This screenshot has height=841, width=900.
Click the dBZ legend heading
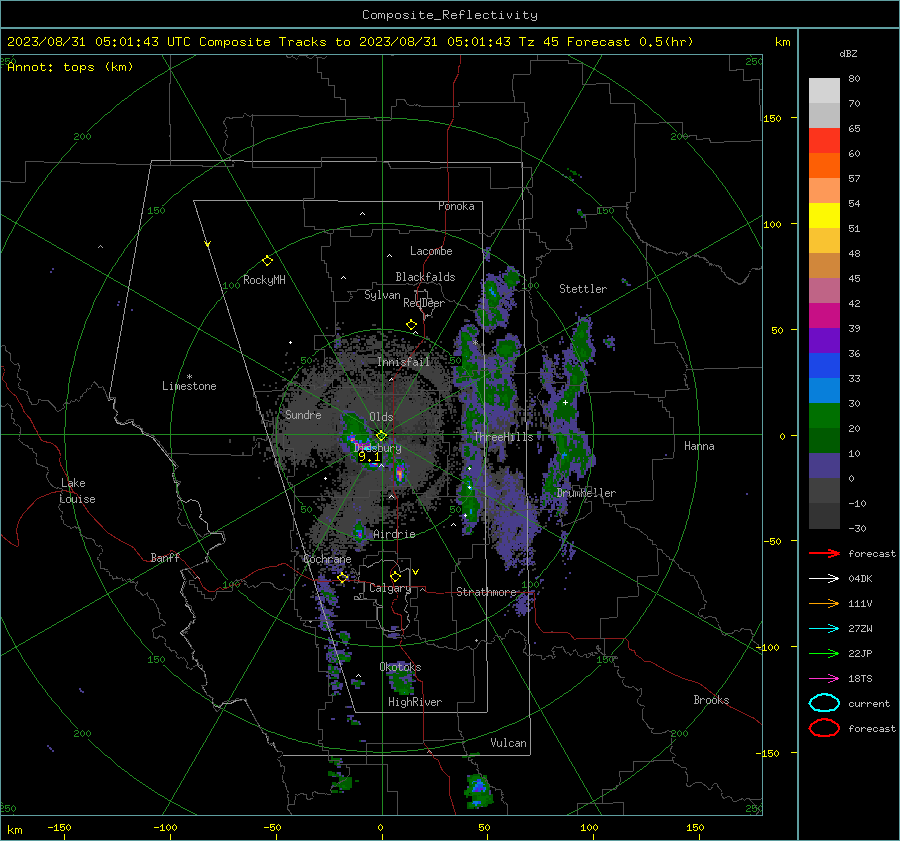pos(848,53)
